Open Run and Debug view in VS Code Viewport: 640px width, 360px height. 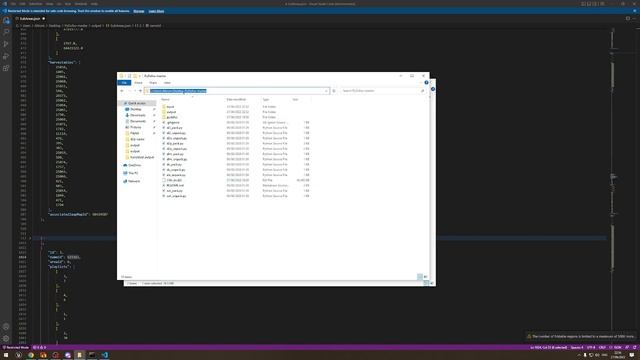6,56
